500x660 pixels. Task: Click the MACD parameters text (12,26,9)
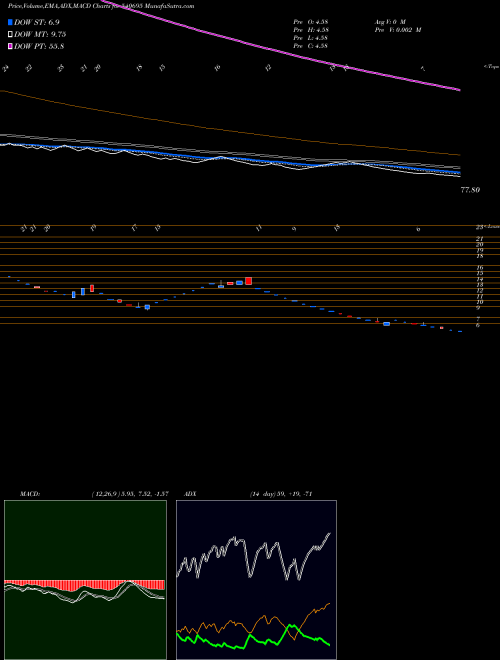pyautogui.click(x=130, y=494)
